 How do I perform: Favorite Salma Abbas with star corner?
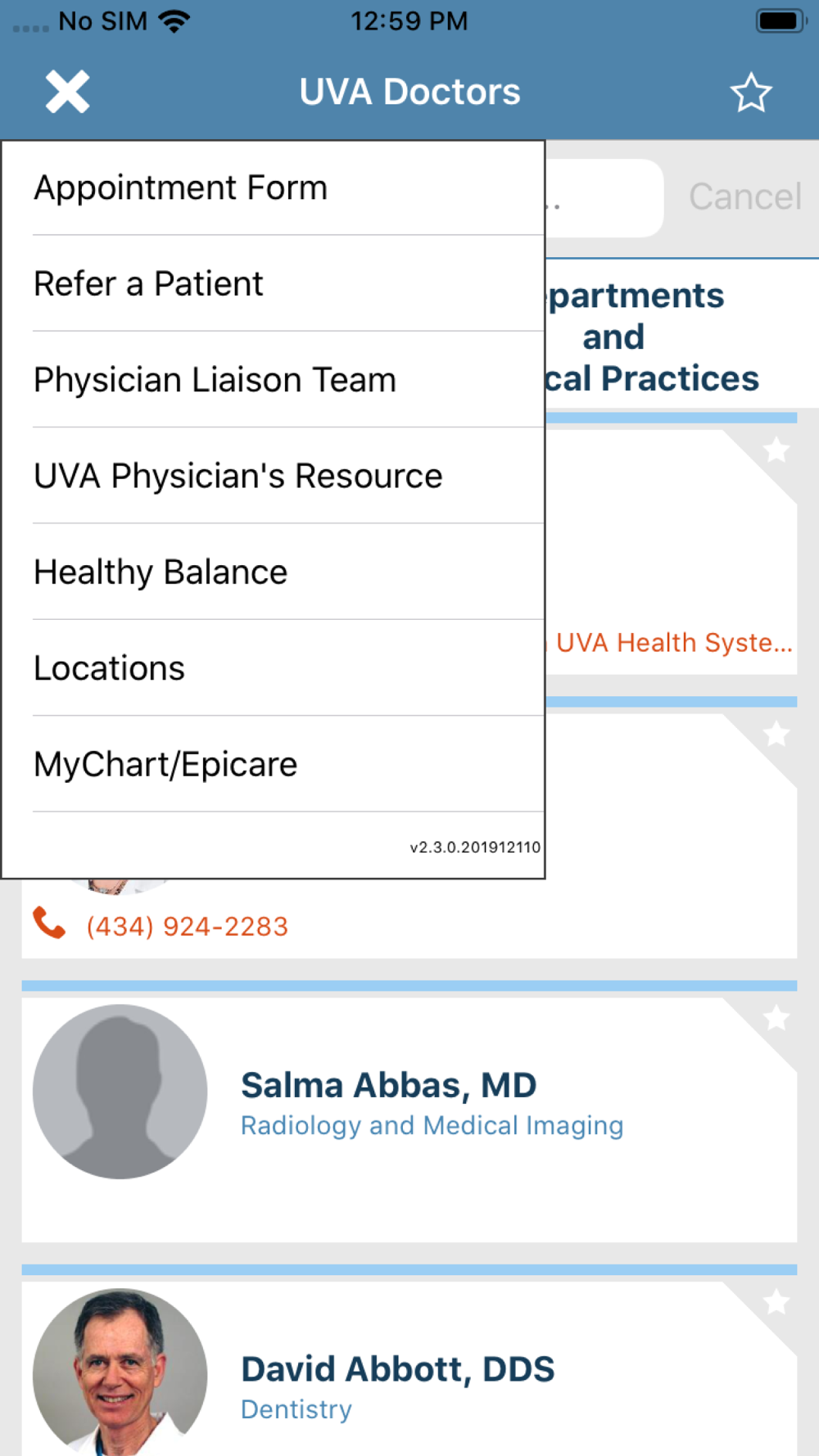click(776, 1018)
